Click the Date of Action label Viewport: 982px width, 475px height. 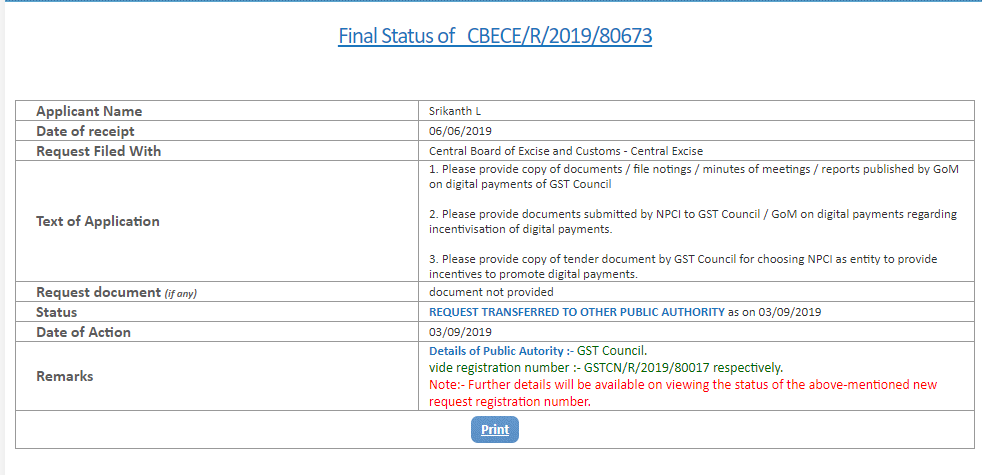click(x=83, y=332)
